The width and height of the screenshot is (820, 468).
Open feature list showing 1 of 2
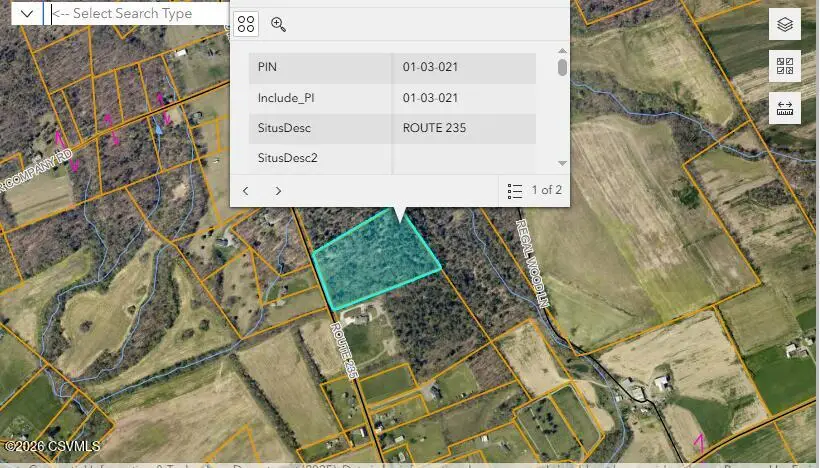click(x=534, y=190)
